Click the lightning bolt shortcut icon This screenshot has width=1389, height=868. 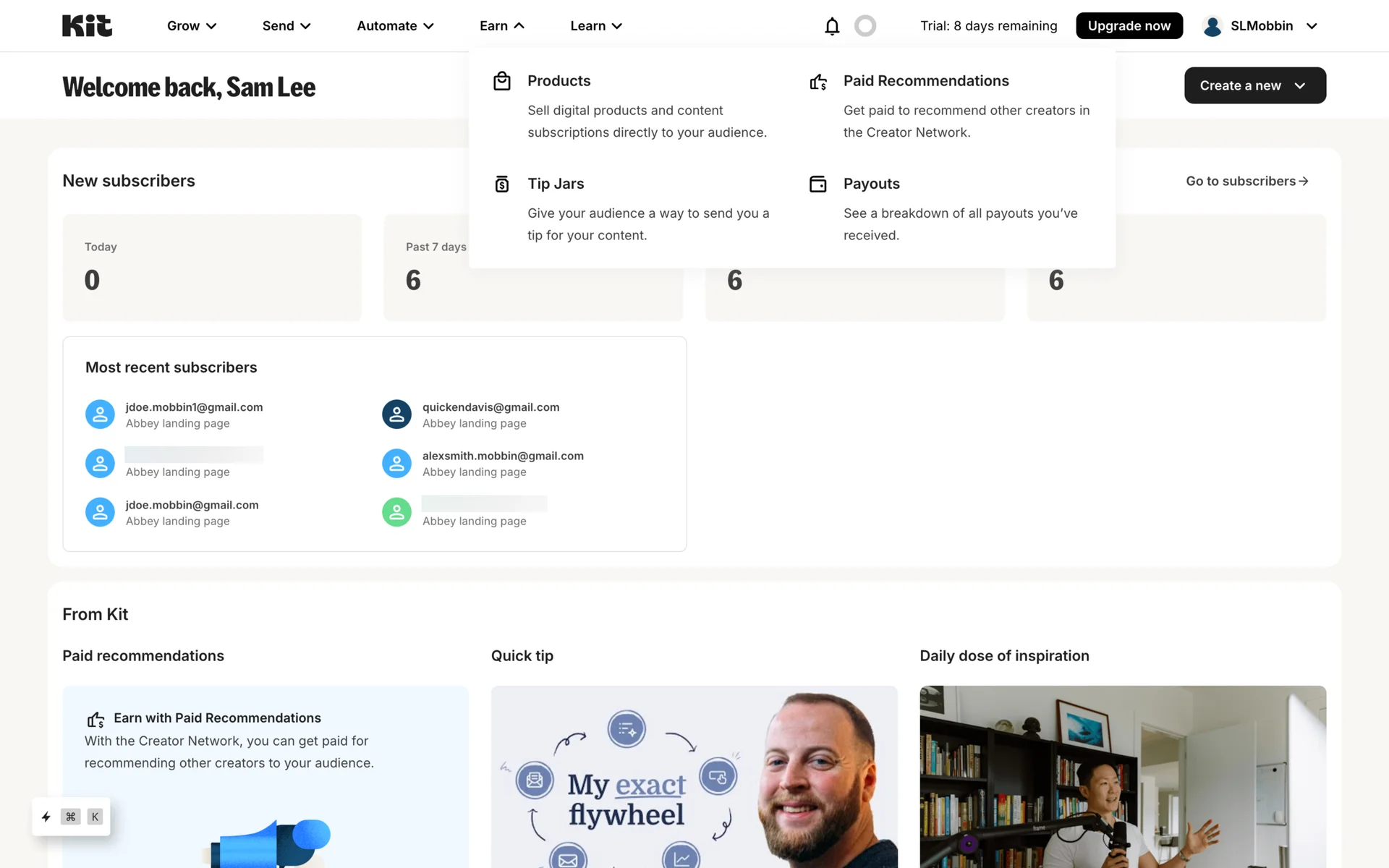pos(46,817)
